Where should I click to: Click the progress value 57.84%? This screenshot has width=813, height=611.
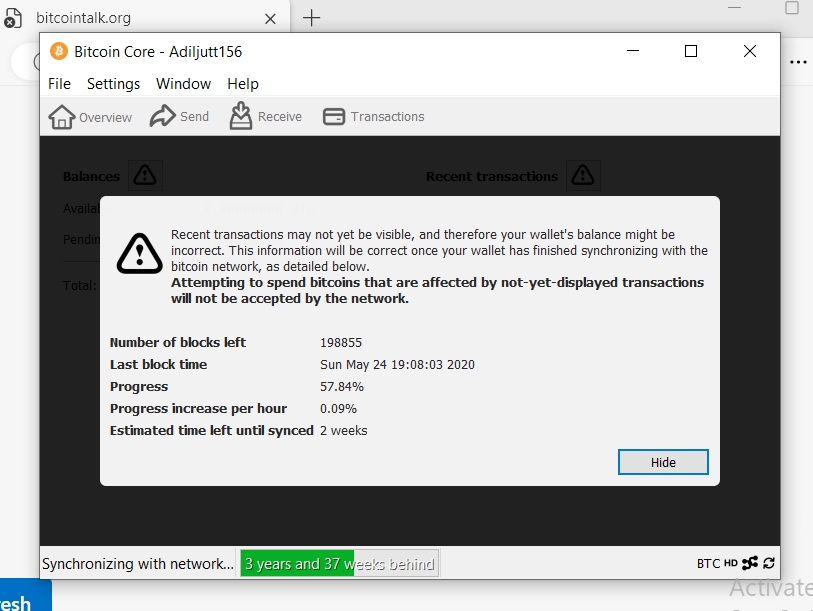pyautogui.click(x=342, y=387)
